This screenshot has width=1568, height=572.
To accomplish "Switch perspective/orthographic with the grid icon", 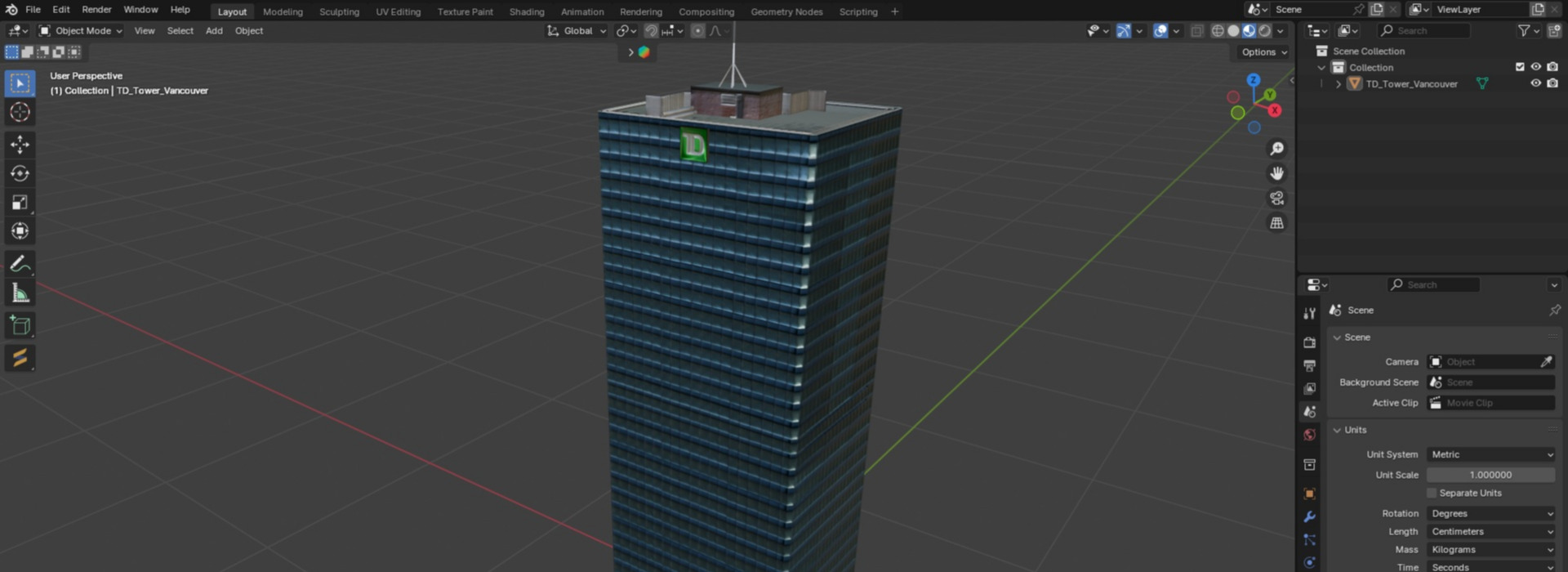I will (x=1276, y=223).
